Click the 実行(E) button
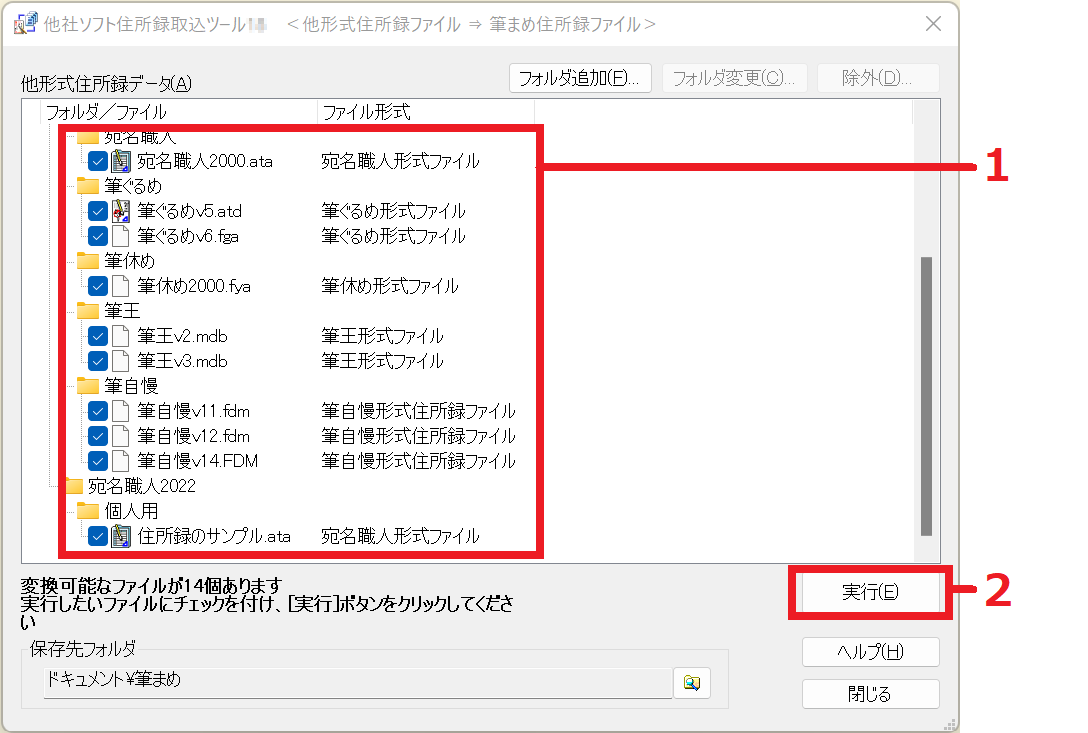Screen dimensions: 1088x733 (871, 592)
